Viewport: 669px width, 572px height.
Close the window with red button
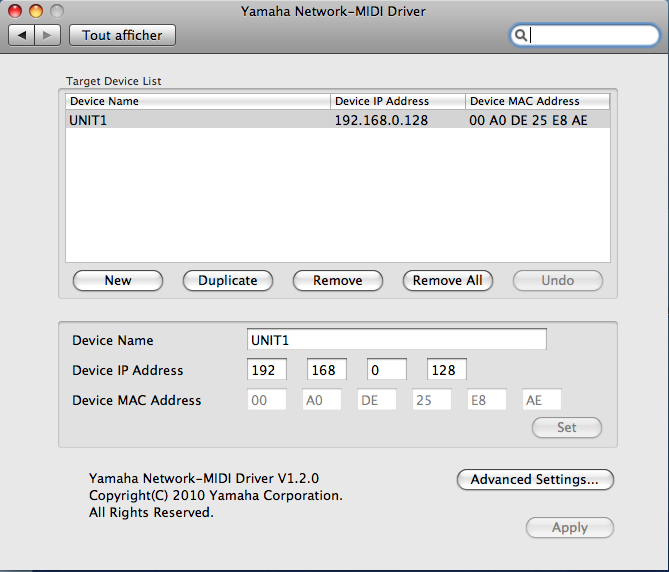15,11
